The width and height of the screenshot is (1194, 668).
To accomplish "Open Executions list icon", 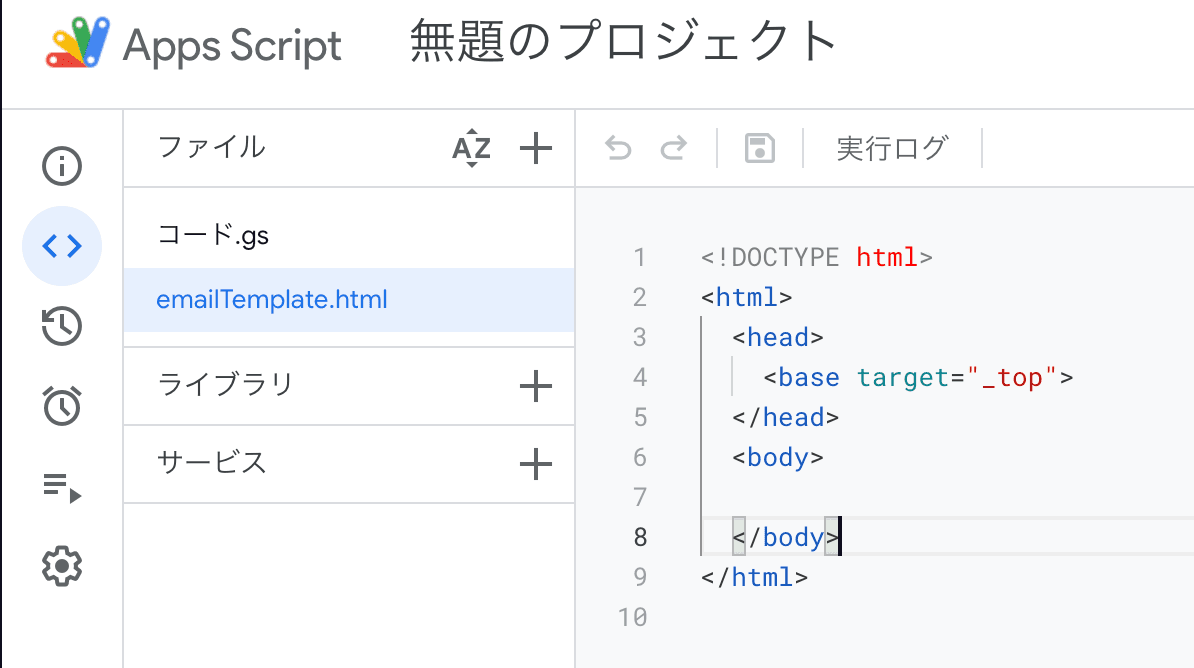I will click(x=62, y=487).
